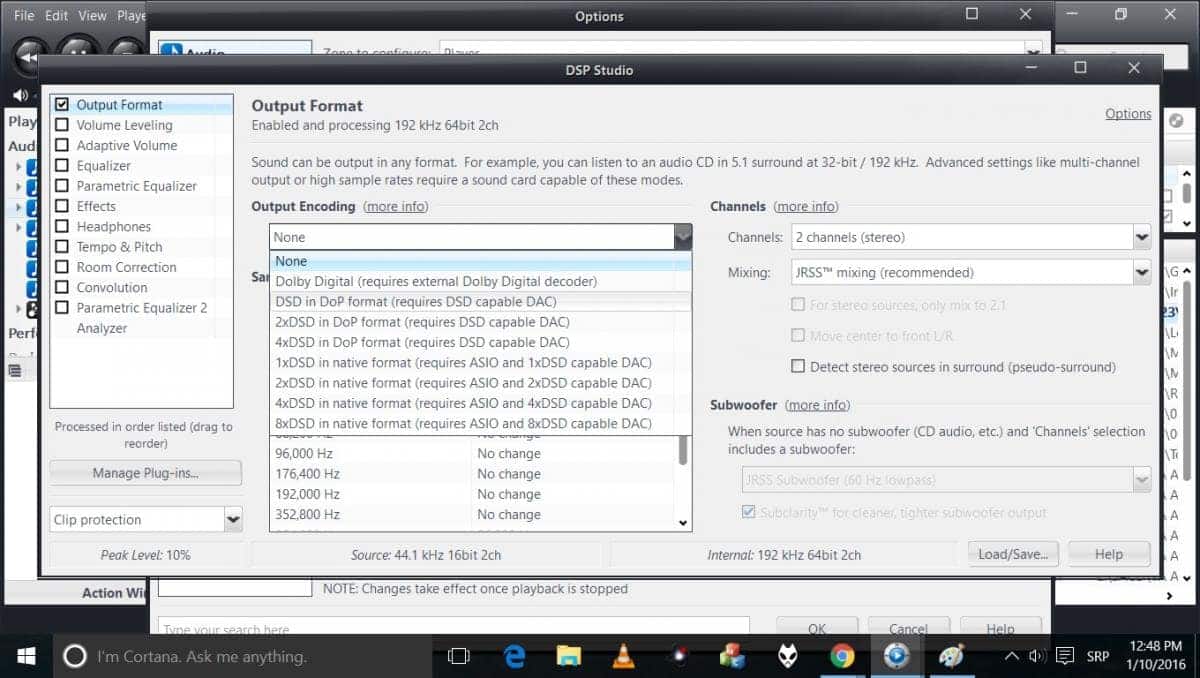Image resolution: width=1200 pixels, height=678 pixels.
Task: Check Detect stereo sources in surround
Action: click(x=798, y=367)
